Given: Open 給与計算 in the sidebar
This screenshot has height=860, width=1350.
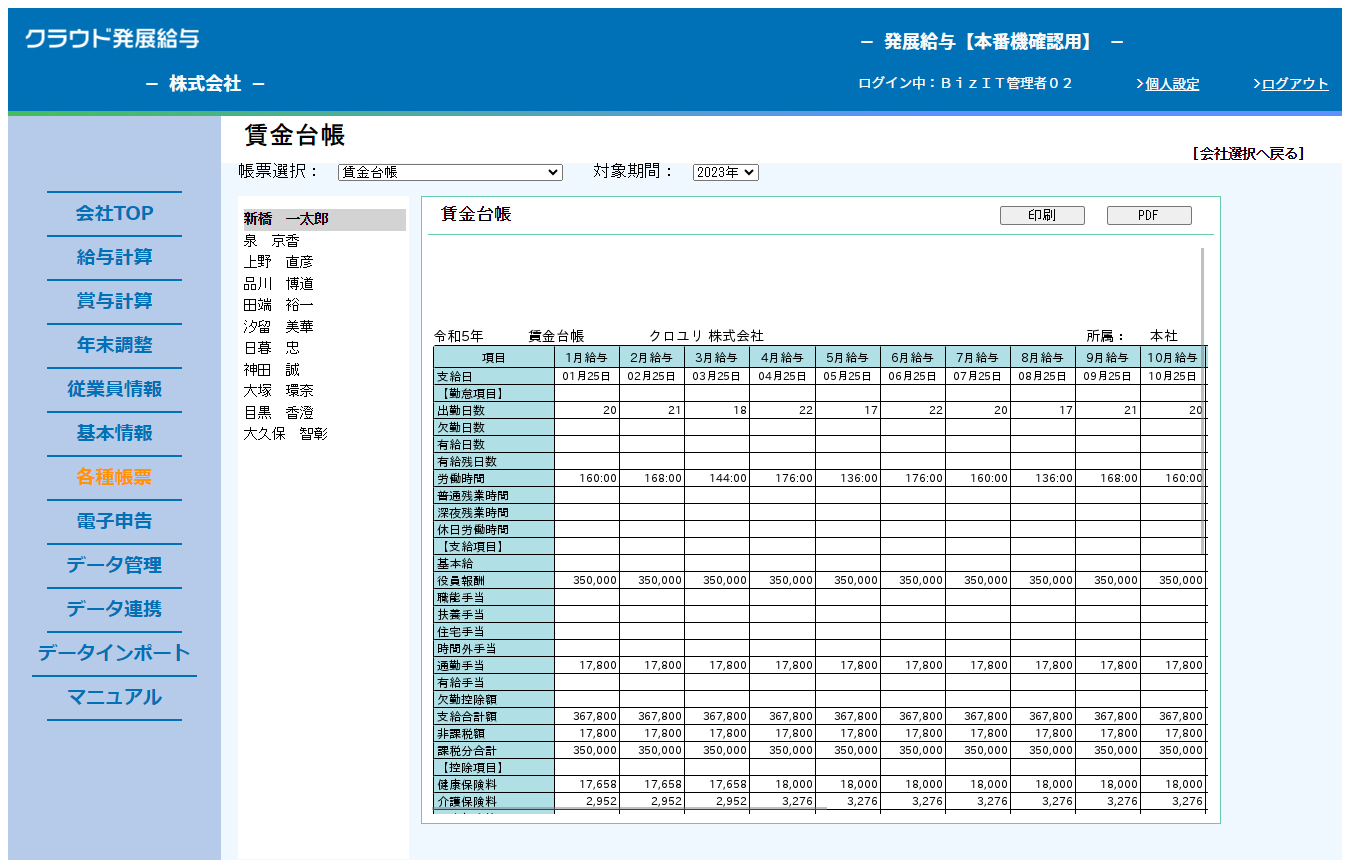Looking at the screenshot, I should pyautogui.click(x=114, y=257).
